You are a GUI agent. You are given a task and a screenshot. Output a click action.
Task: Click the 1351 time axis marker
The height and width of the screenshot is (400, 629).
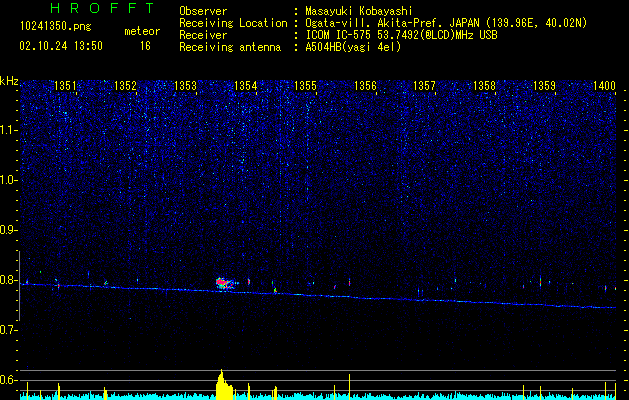pyautogui.click(x=65, y=85)
